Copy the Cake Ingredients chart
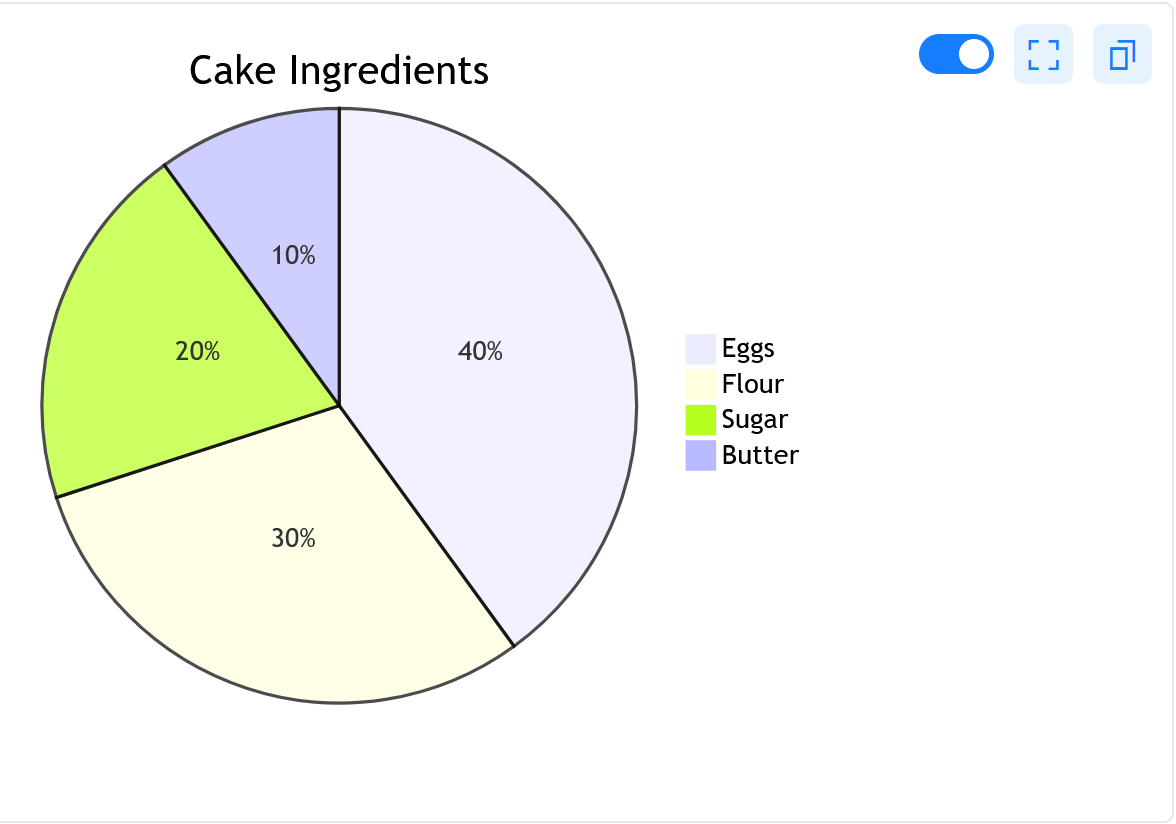Image resolution: width=1176 pixels, height=824 pixels. coord(1121,54)
